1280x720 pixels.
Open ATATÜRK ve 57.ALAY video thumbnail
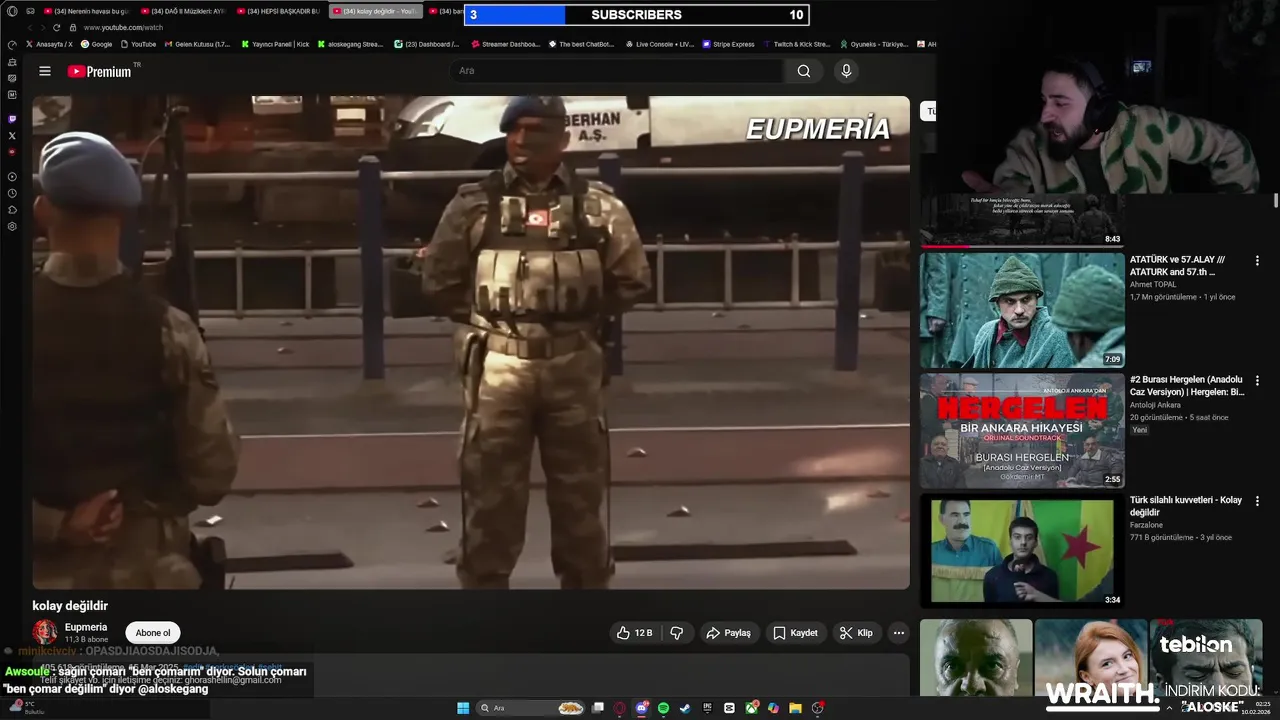[x=1022, y=310]
